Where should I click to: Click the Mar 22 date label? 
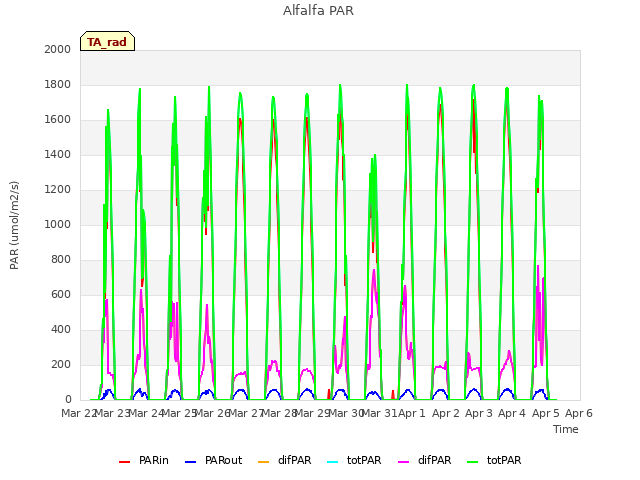pos(78,413)
